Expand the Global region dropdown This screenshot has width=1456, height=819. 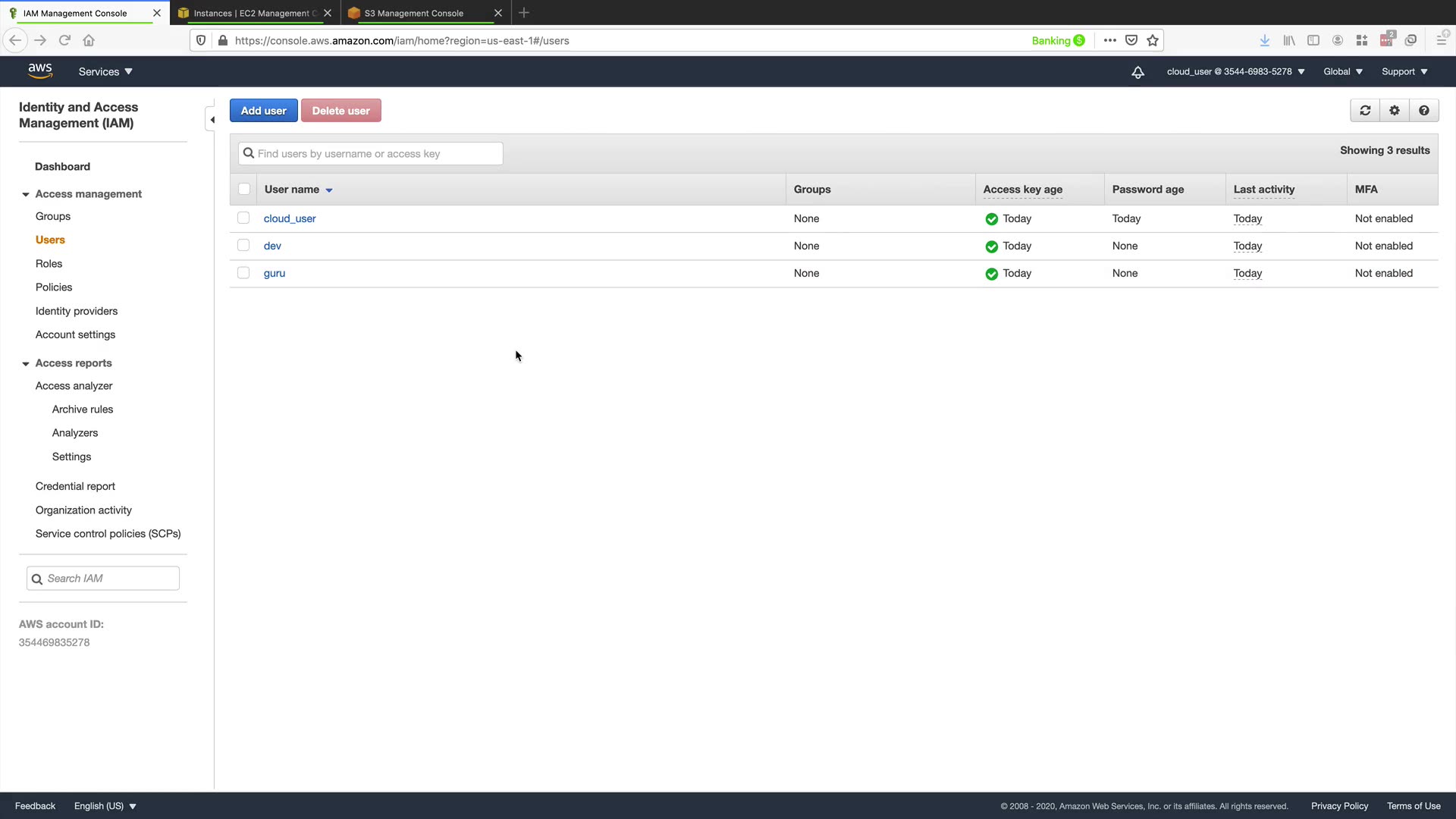coord(1342,72)
